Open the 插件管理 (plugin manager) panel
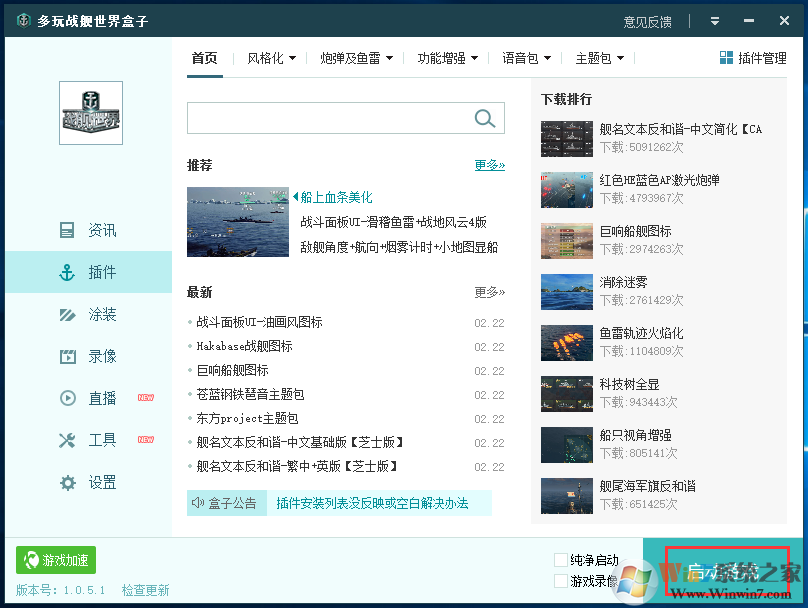This screenshot has width=808, height=608. pyautogui.click(x=751, y=57)
